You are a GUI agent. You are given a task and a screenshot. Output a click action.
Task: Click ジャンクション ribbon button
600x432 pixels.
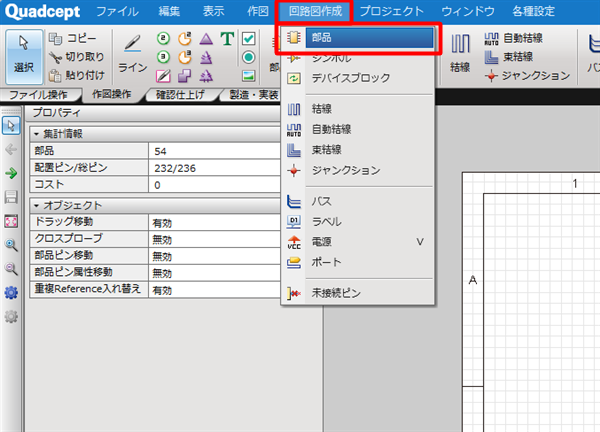click(527, 76)
